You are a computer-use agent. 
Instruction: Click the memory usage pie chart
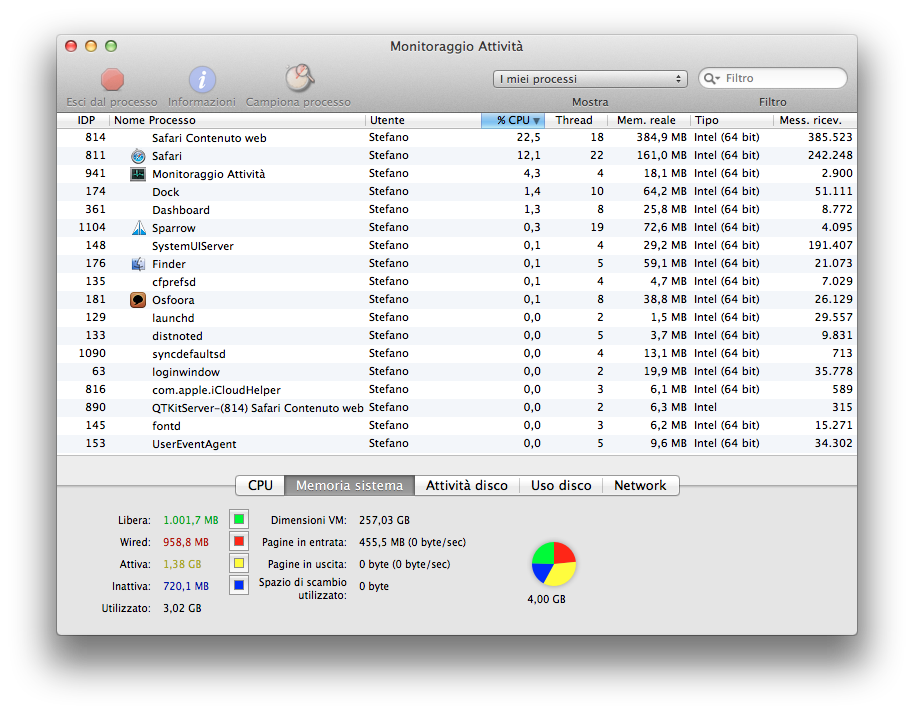[554, 564]
